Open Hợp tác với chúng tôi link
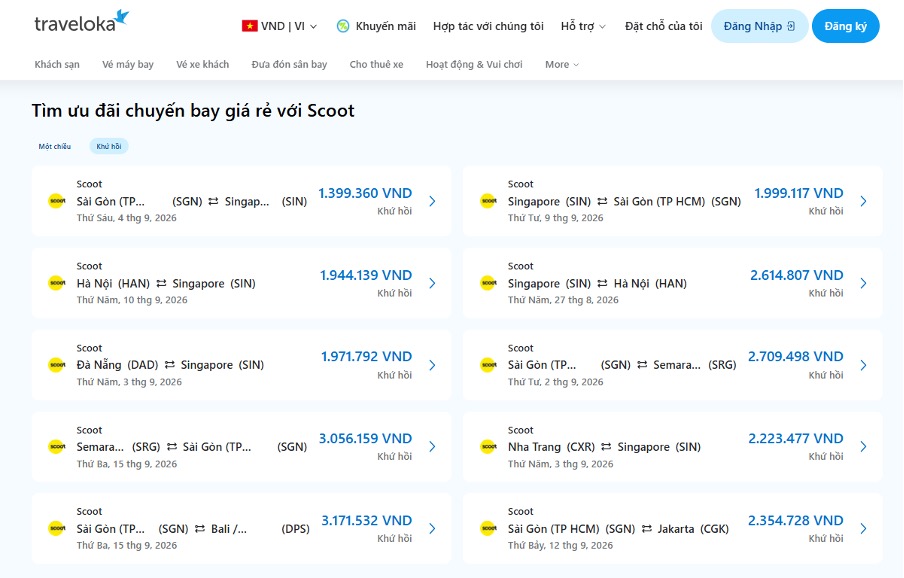 [x=488, y=26]
